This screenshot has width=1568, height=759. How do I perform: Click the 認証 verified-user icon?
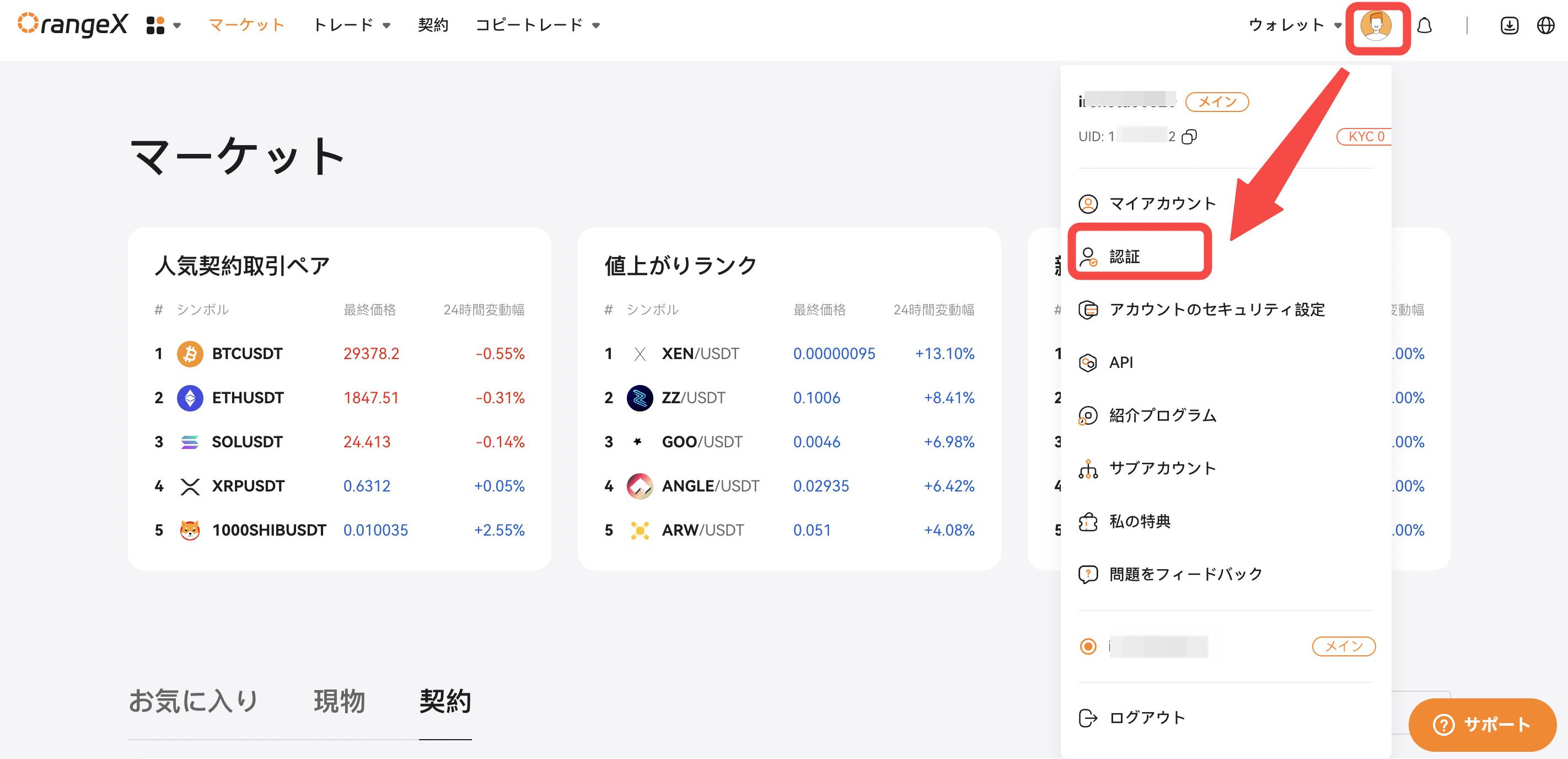click(x=1088, y=256)
